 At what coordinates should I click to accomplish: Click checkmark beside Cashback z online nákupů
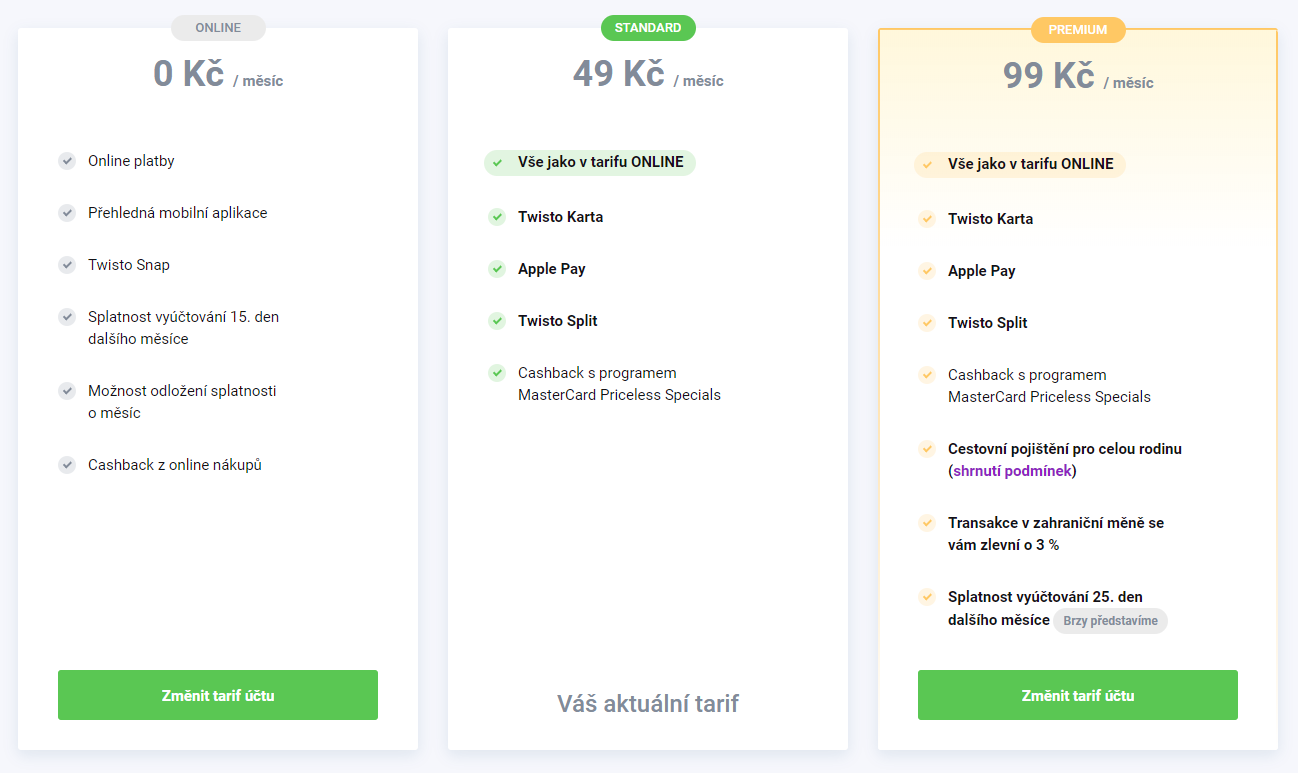point(67,465)
